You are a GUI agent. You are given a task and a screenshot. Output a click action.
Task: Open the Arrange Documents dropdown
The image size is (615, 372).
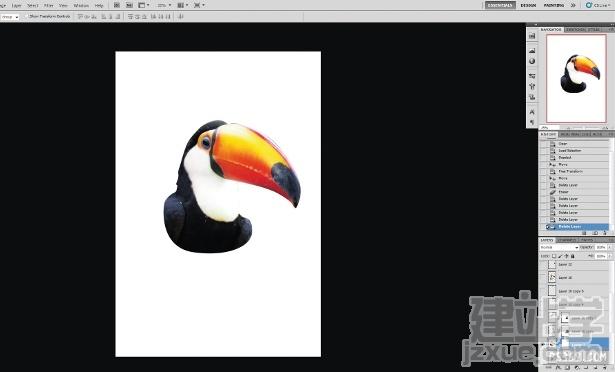(x=182, y=5)
